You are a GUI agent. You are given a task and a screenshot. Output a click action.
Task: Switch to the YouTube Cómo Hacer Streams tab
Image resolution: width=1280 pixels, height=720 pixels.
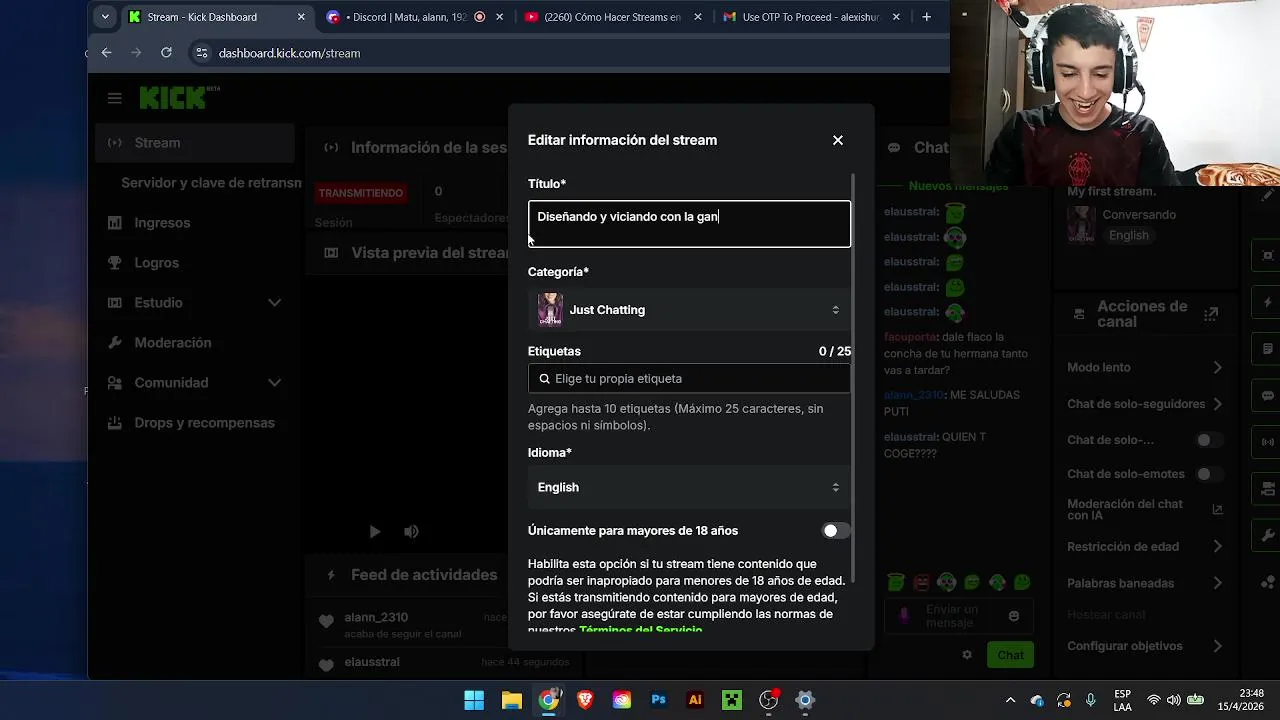tap(613, 17)
